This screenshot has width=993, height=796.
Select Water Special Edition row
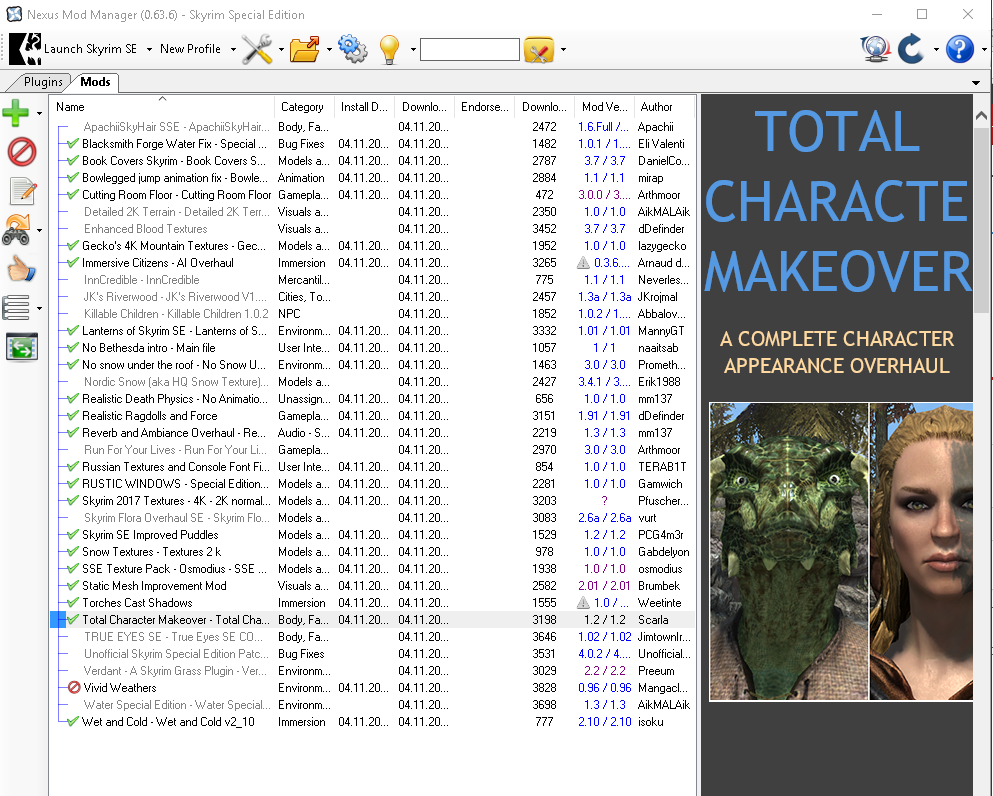[x=372, y=704]
